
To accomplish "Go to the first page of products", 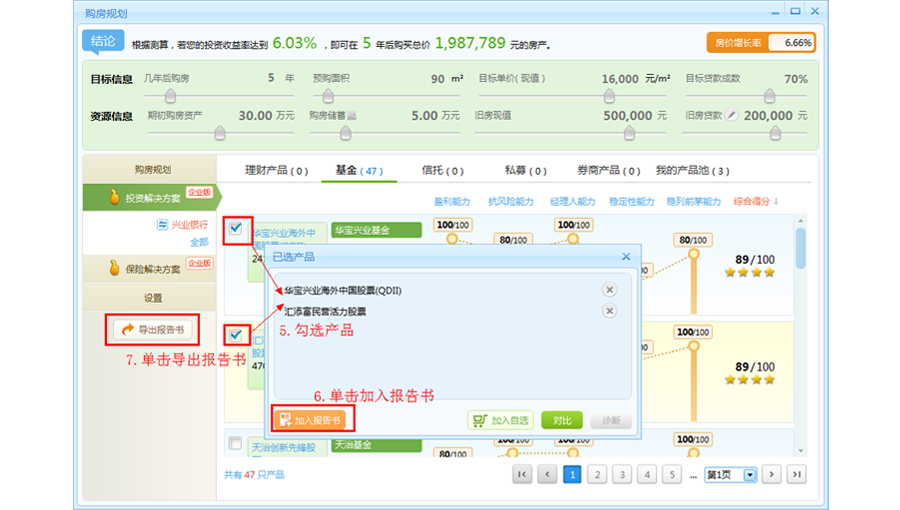I will click(x=522, y=474).
